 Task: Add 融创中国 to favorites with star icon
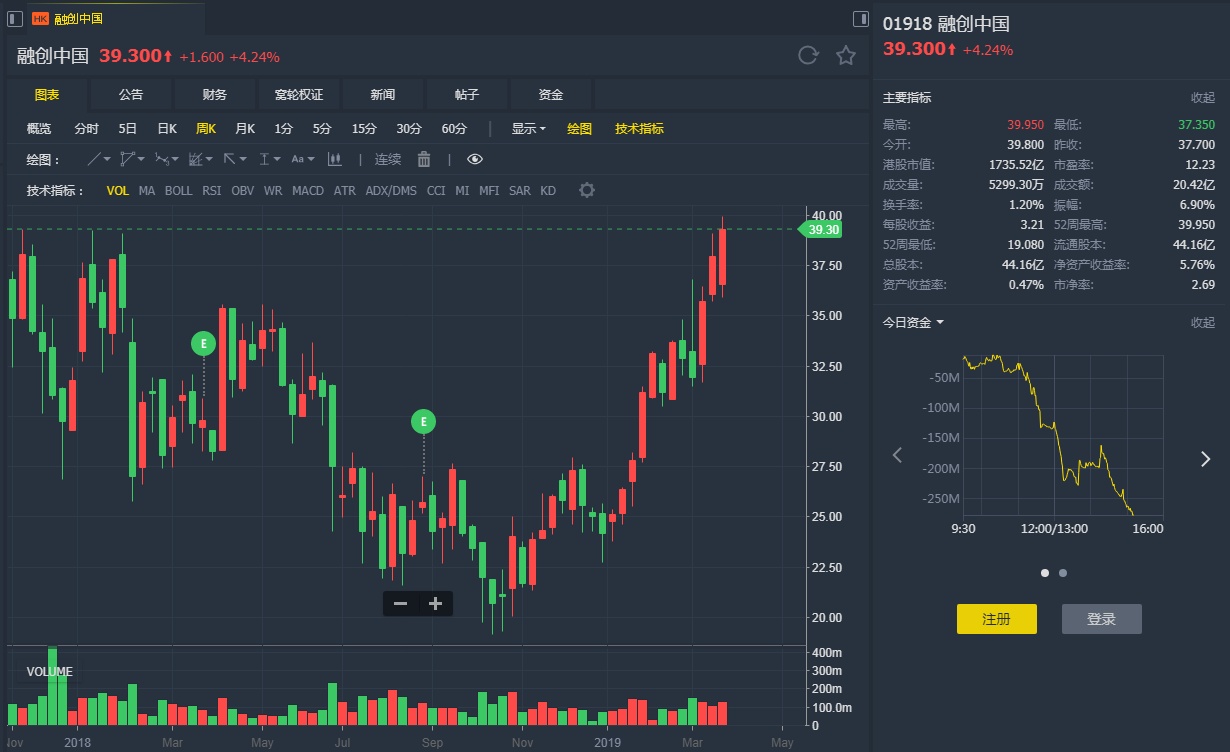click(846, 56)
